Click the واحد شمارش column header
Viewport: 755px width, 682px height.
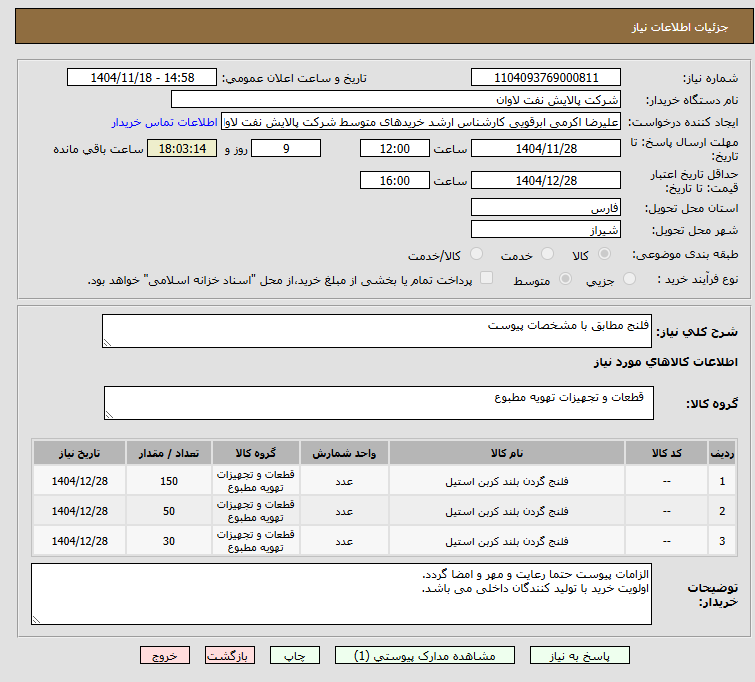[x=344, y=453]
